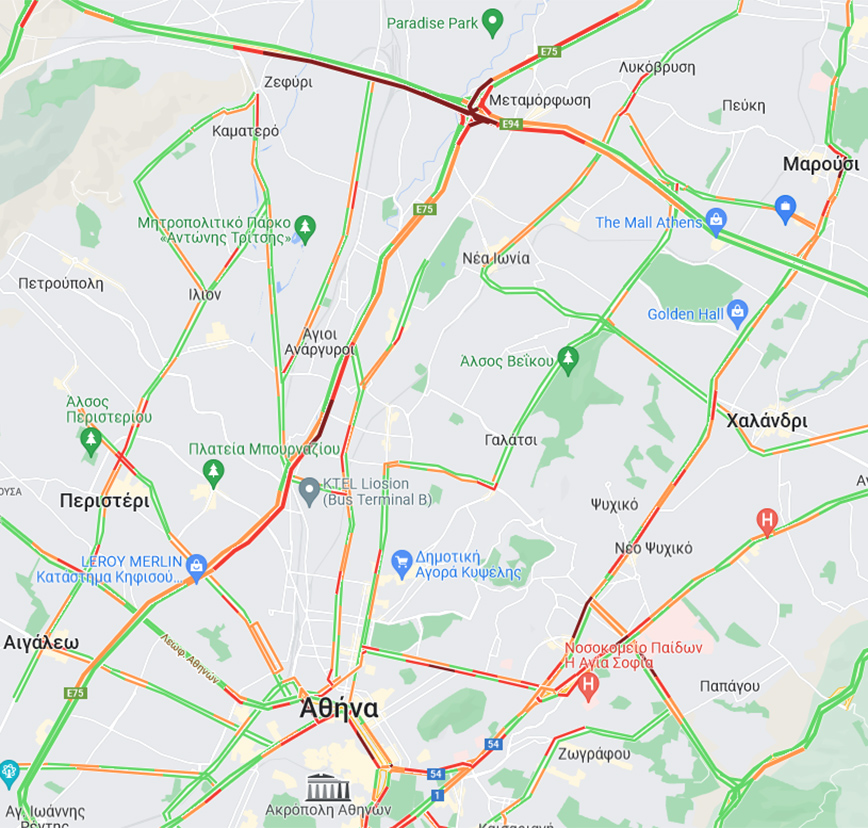Screen dimensions: 868x828
Task: Open the Golden Hall shopping pin
Action: [x=737, y=314]
